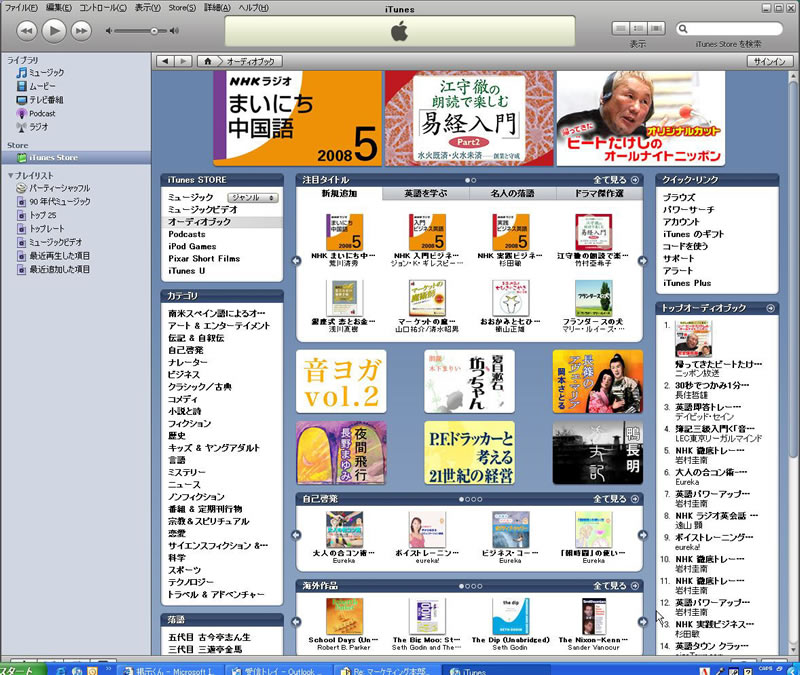Switch to album grid view button
This screenshot has width=800, height=675.
click(638, 29)
